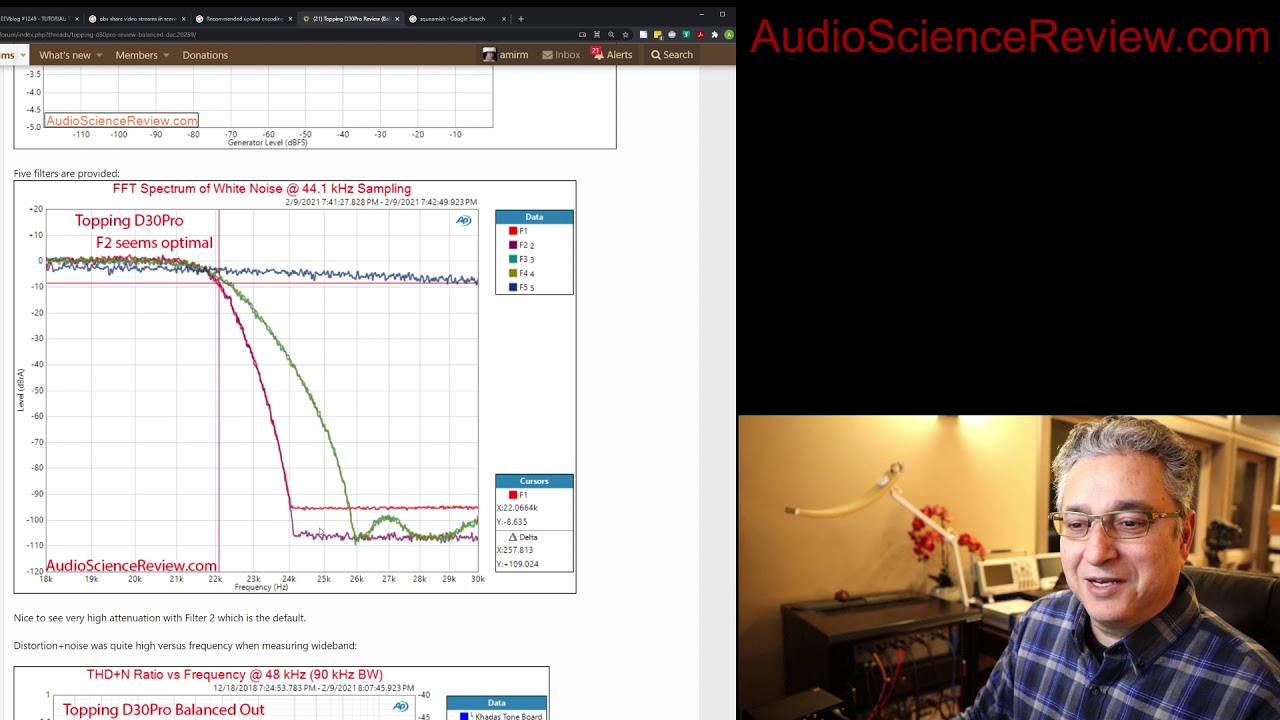Screen dimensions: 1280x720
Task: Click the 'Five filters are provided:' text
Action: [66, 174]
